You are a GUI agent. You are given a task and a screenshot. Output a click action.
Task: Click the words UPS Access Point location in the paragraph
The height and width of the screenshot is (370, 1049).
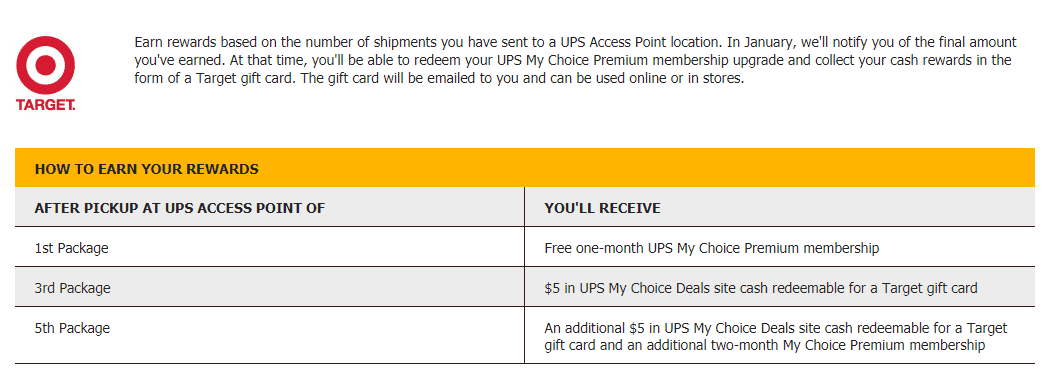click(639, 42)
